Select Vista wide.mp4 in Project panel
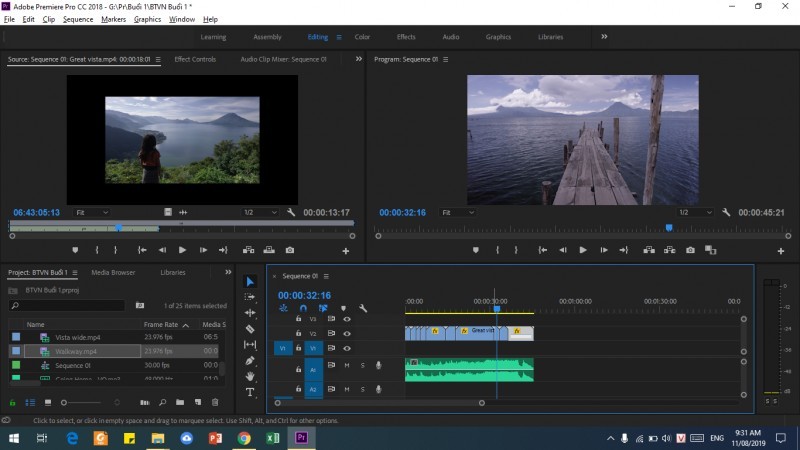The width and height of the screenshot is (800, 450). [78, 337]
